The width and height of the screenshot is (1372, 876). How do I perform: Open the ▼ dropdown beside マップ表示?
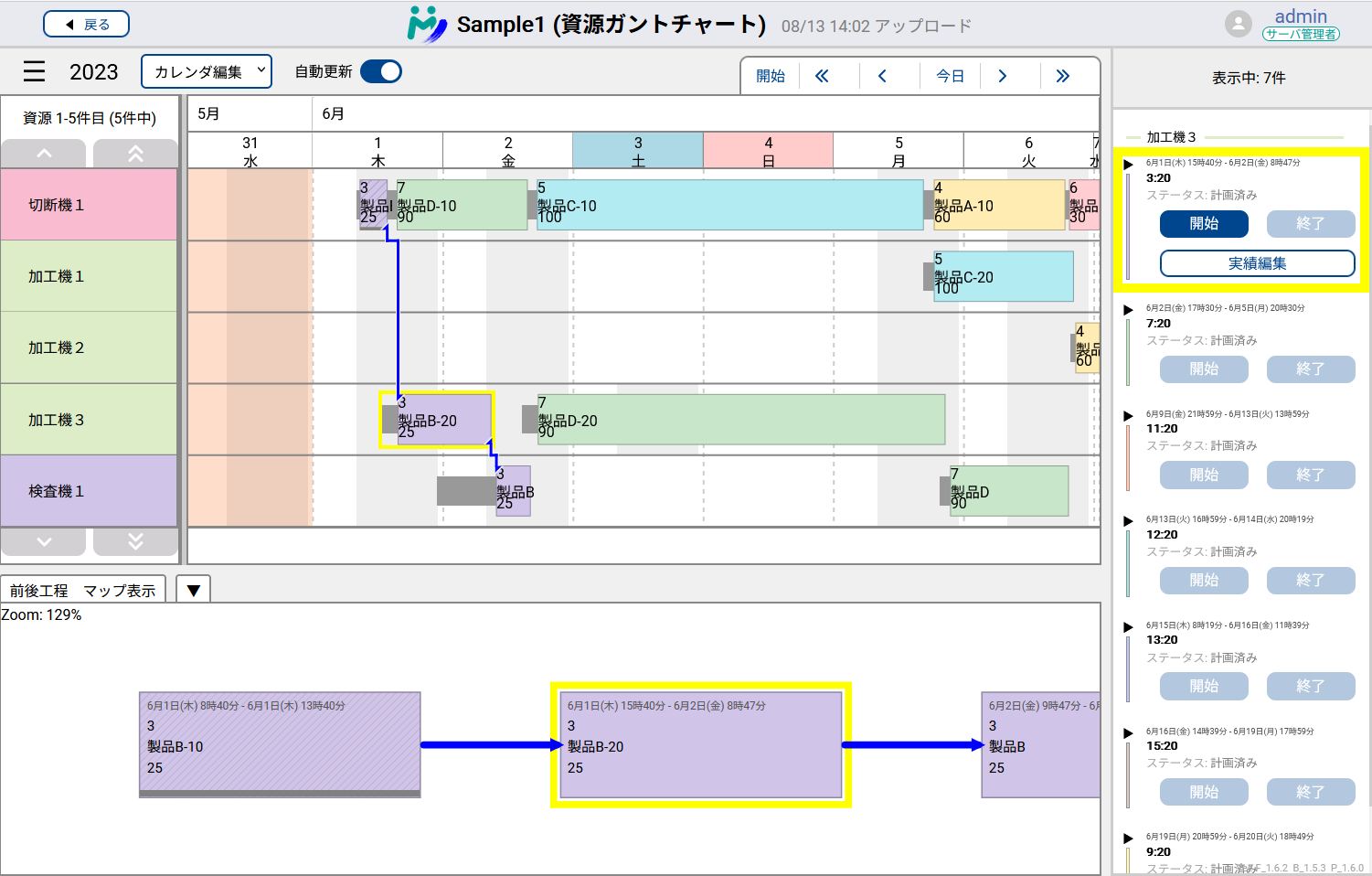tap(192, 589)
